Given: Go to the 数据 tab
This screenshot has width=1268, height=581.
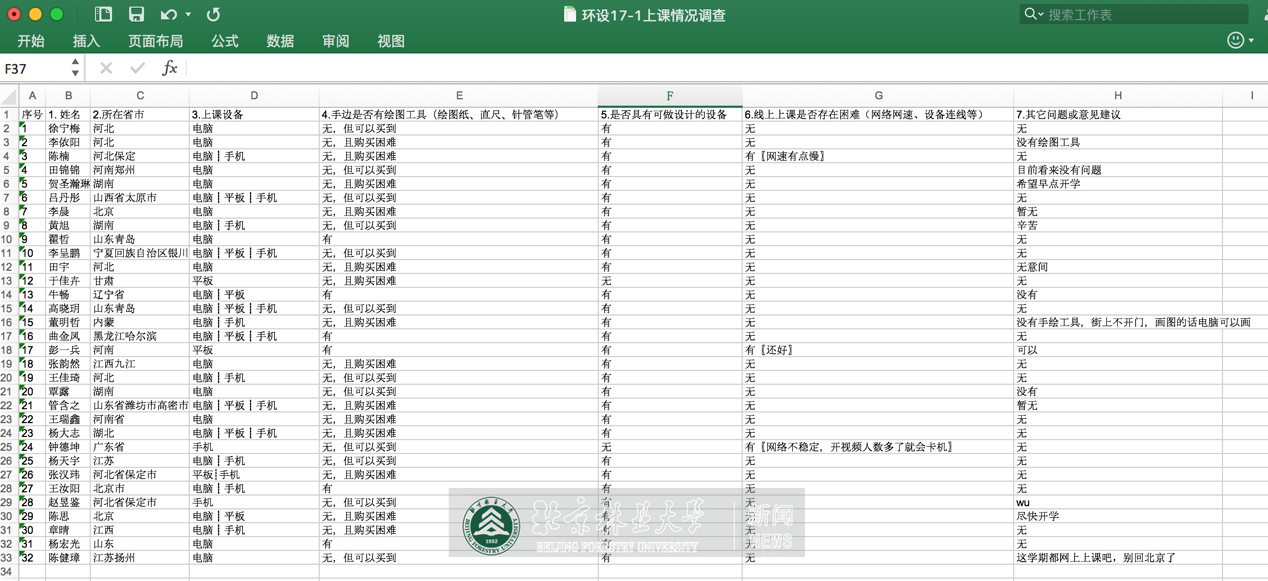Looking at the screenshot, I should [280, 41].
